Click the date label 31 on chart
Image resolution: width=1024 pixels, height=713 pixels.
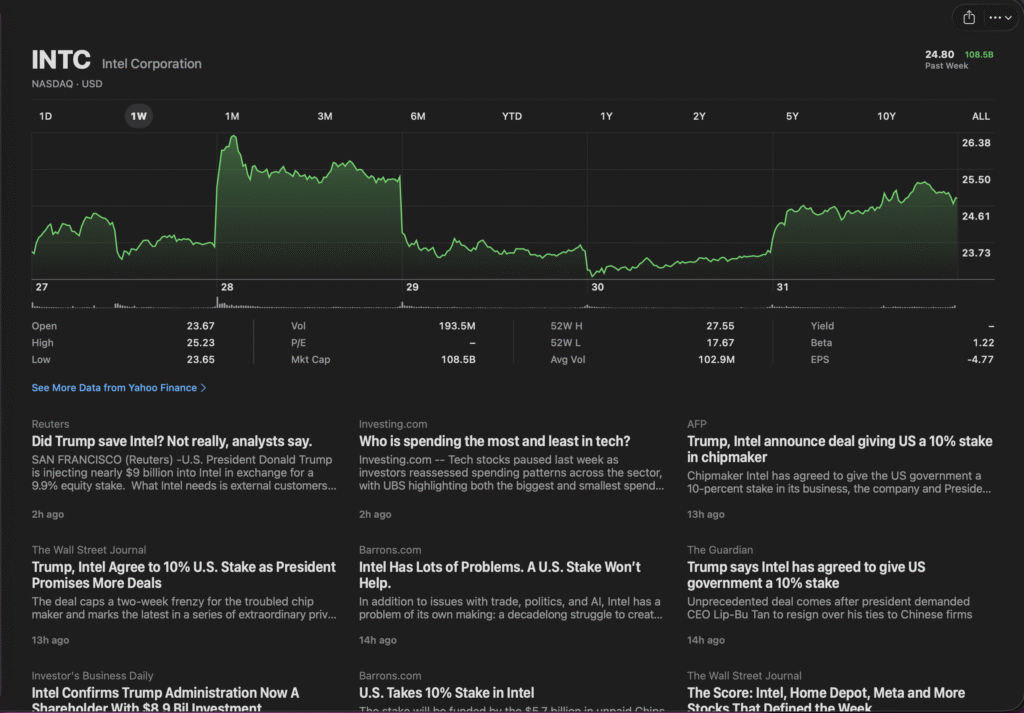coord(782,287)
